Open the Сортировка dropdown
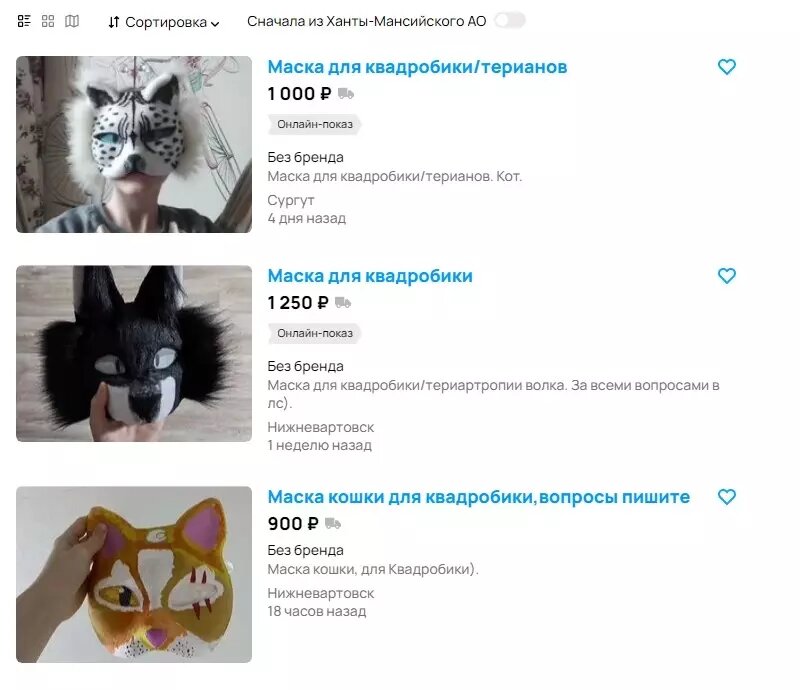Image resolution: width=800 pixels, height=690 pixels. point(164,22)
